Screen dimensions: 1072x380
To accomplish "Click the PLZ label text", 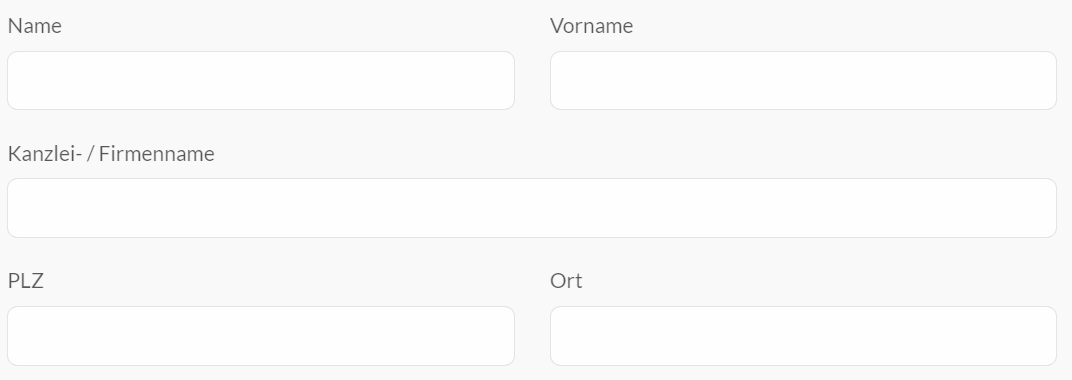I will 25,281.
